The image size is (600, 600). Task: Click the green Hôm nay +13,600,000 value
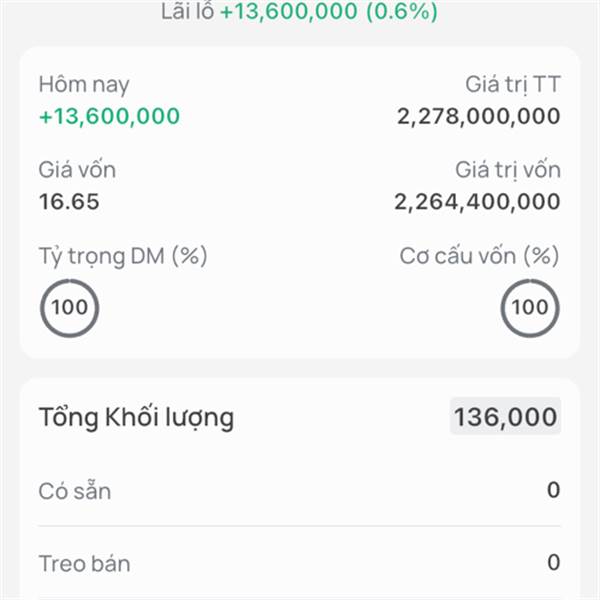109,116
